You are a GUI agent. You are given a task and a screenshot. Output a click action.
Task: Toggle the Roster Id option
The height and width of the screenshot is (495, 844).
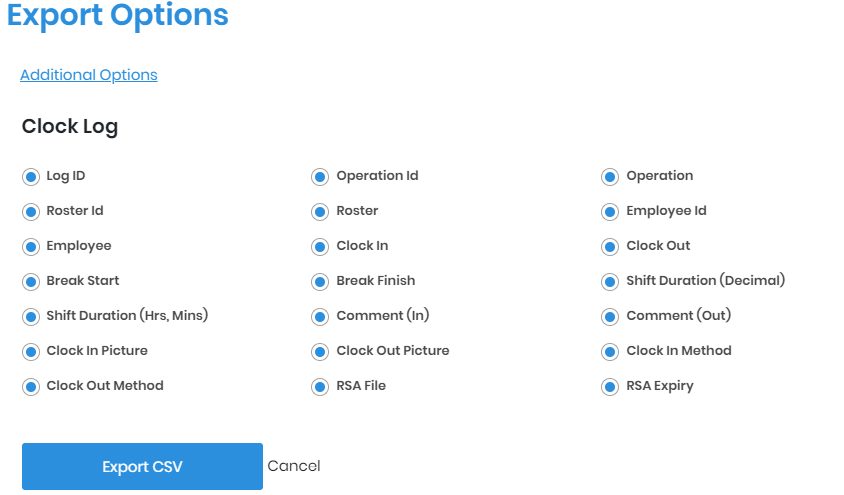30,212
